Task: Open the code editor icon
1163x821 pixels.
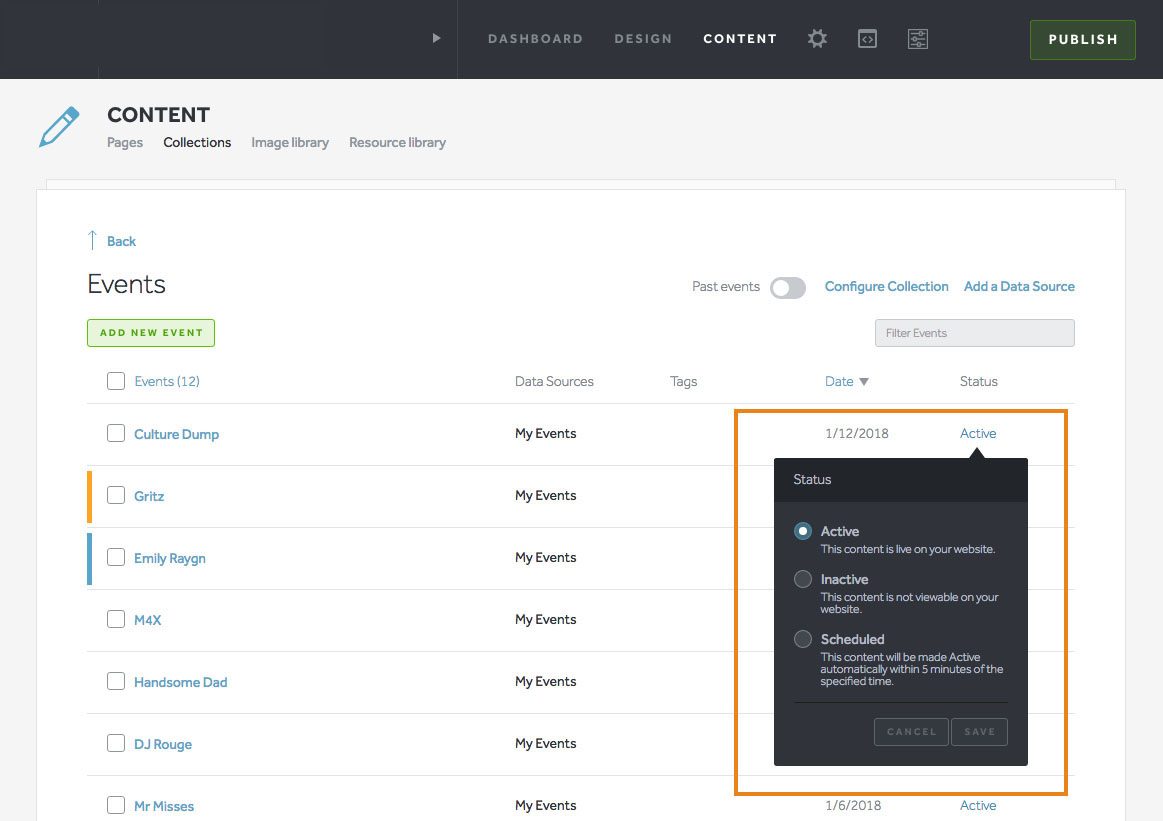Action: 867,39
